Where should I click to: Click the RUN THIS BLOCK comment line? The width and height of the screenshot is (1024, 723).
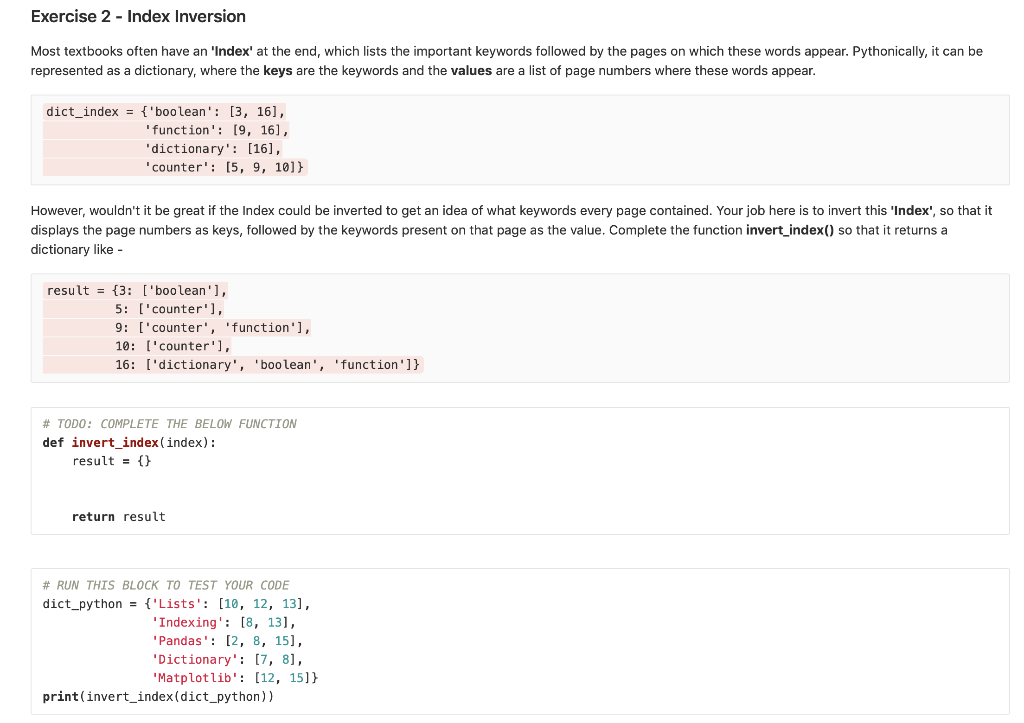[x=164, y=585]
